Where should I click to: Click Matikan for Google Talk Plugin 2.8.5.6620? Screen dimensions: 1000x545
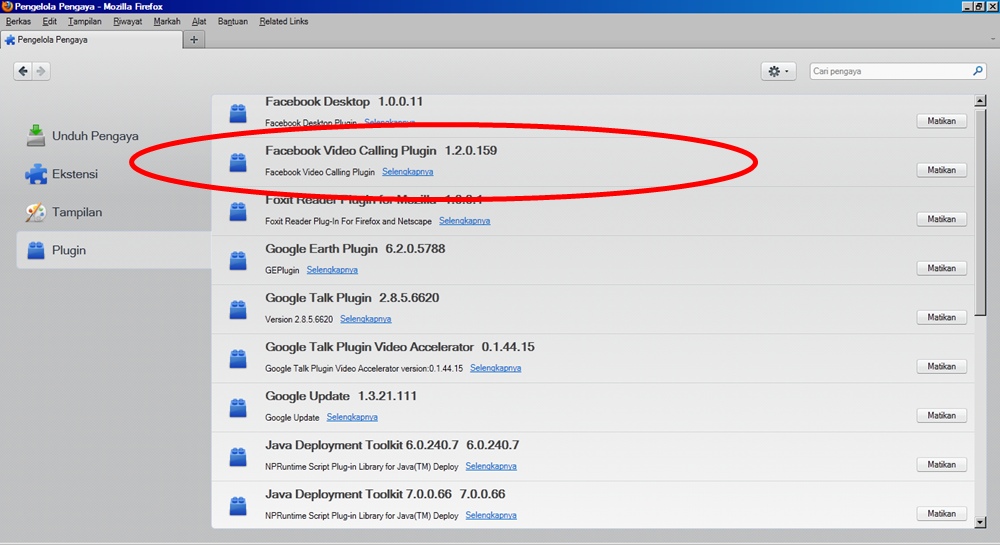tap(941, 317)
